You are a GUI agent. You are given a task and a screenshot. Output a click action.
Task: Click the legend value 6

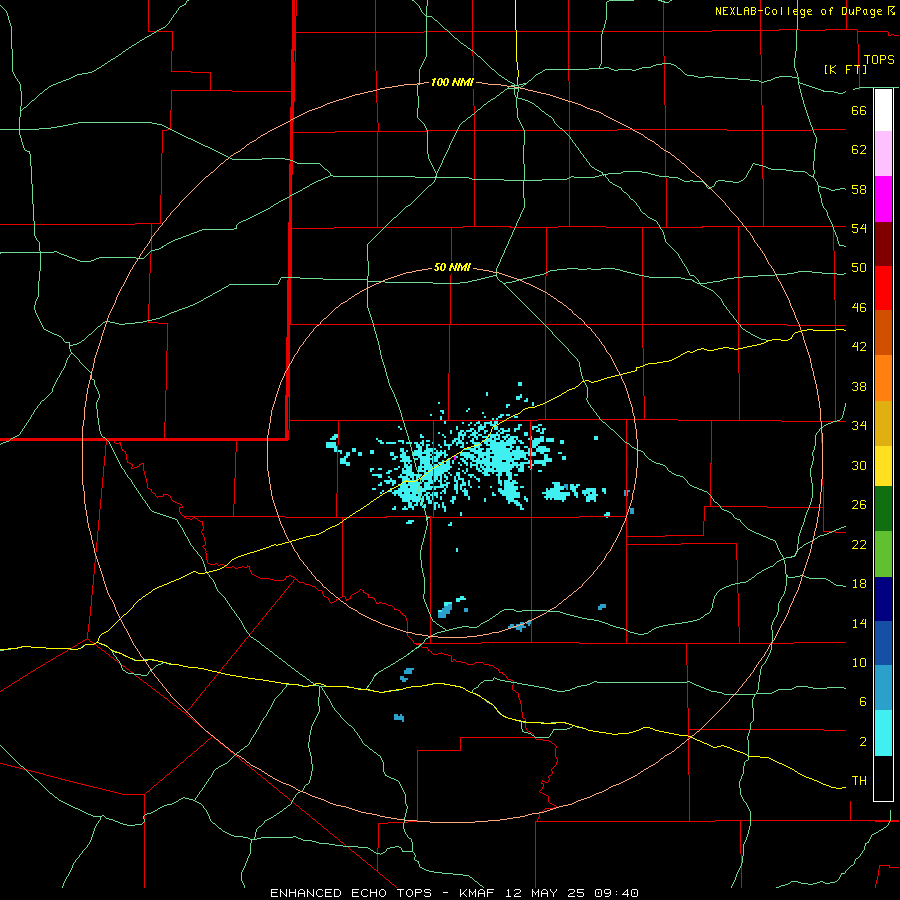[862, 702]
